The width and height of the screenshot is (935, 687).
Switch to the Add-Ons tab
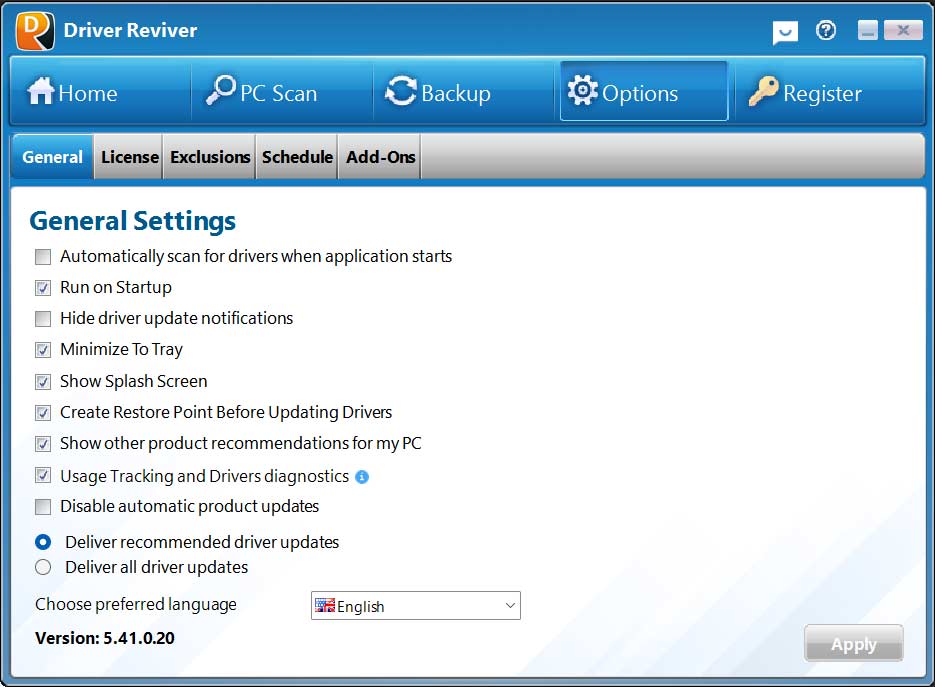(380, 157)
